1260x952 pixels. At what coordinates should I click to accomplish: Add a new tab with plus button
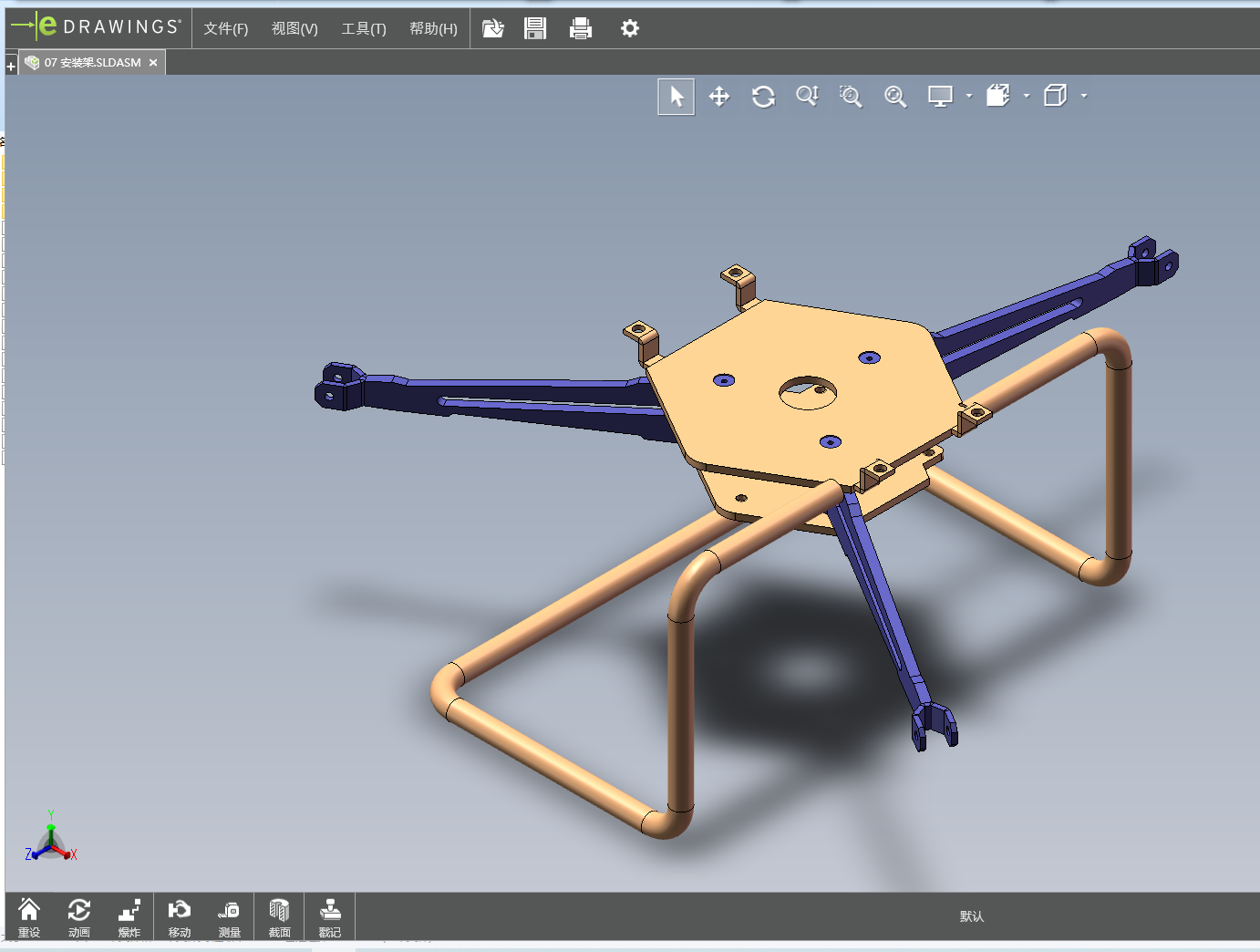(11, 67)
